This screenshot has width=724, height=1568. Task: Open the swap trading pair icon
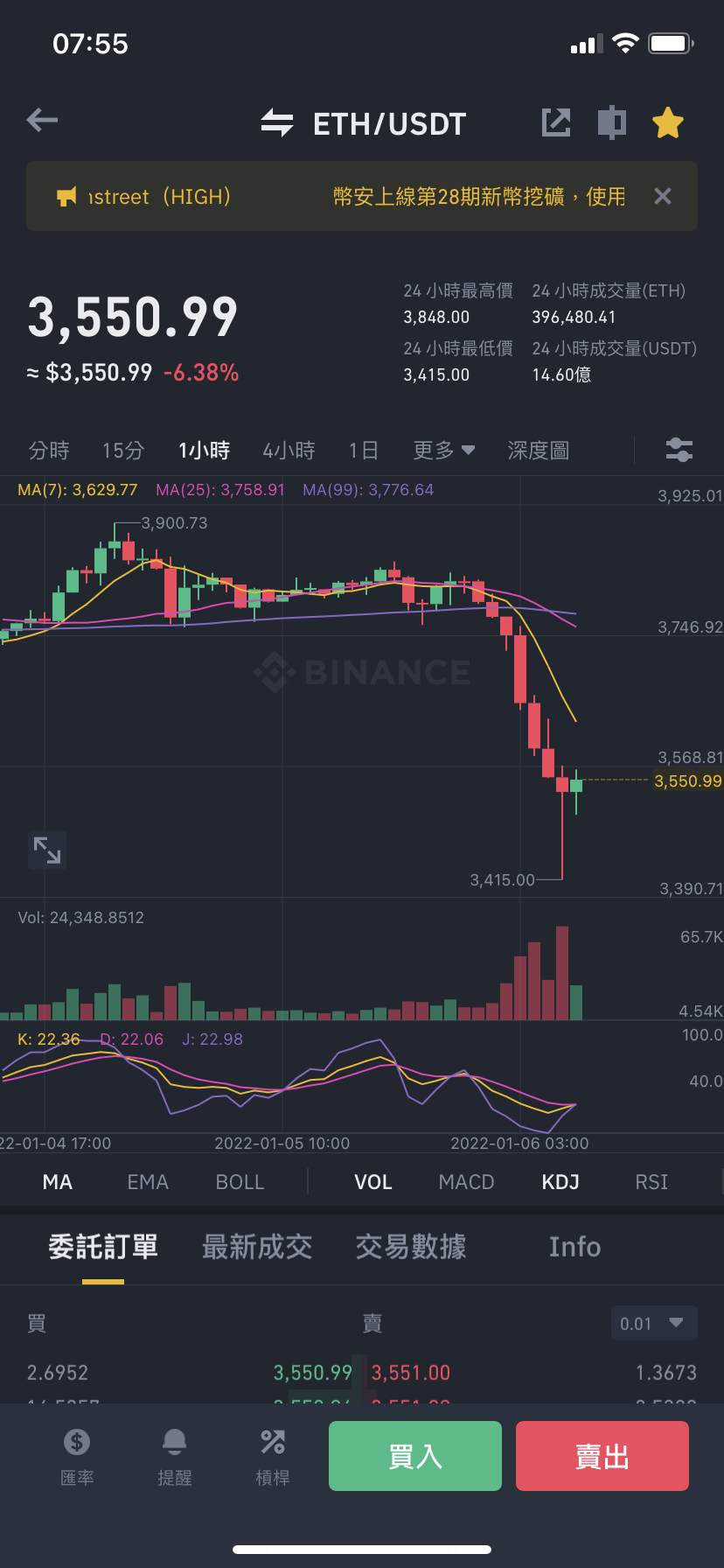click(x=277, y=122)
